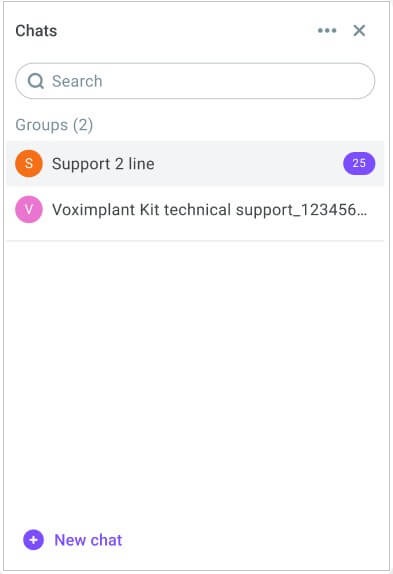
Task: Collapse the Groups (2) section header
Action: pos(54,125)
